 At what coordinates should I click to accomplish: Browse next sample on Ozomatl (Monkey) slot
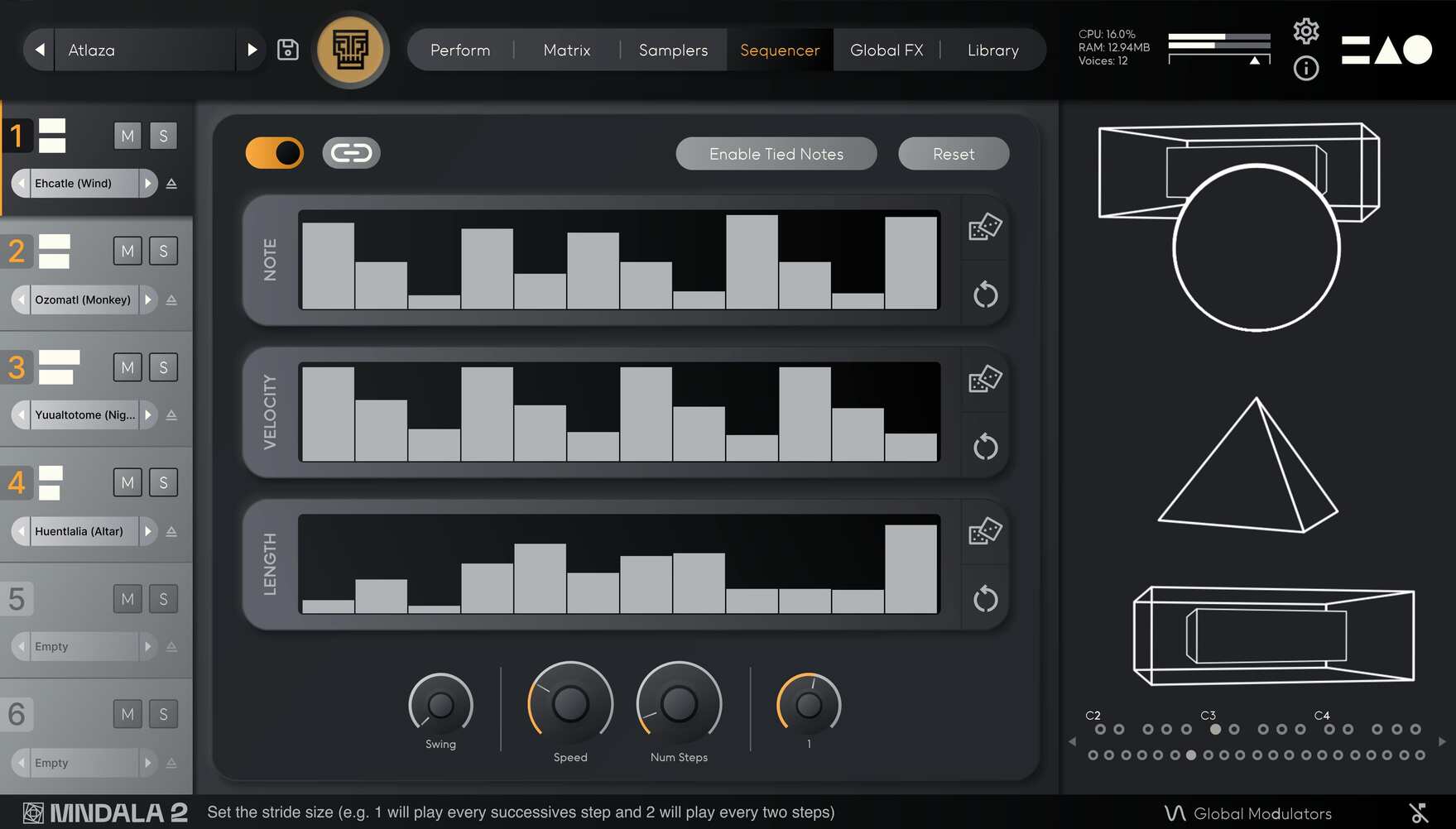click(x=148, y=299)
